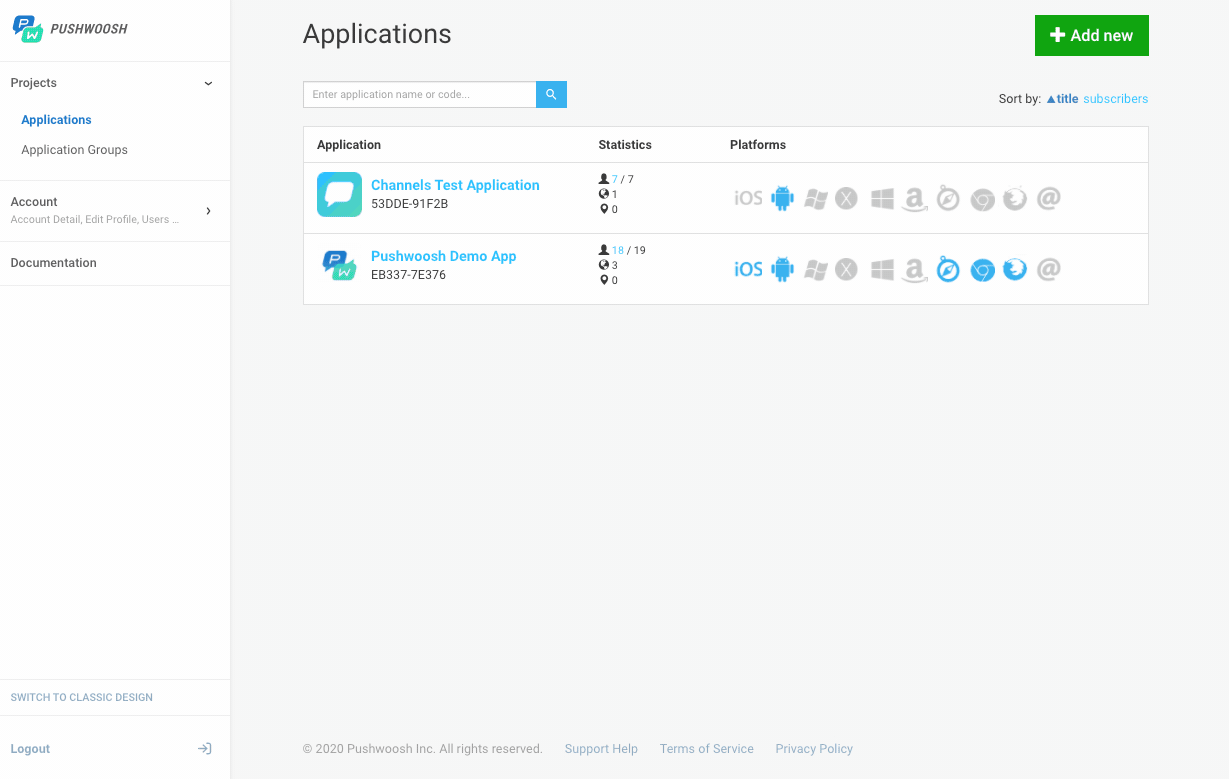Open the Channels Test Application link
1229x779 pixels.
point(455,185)
